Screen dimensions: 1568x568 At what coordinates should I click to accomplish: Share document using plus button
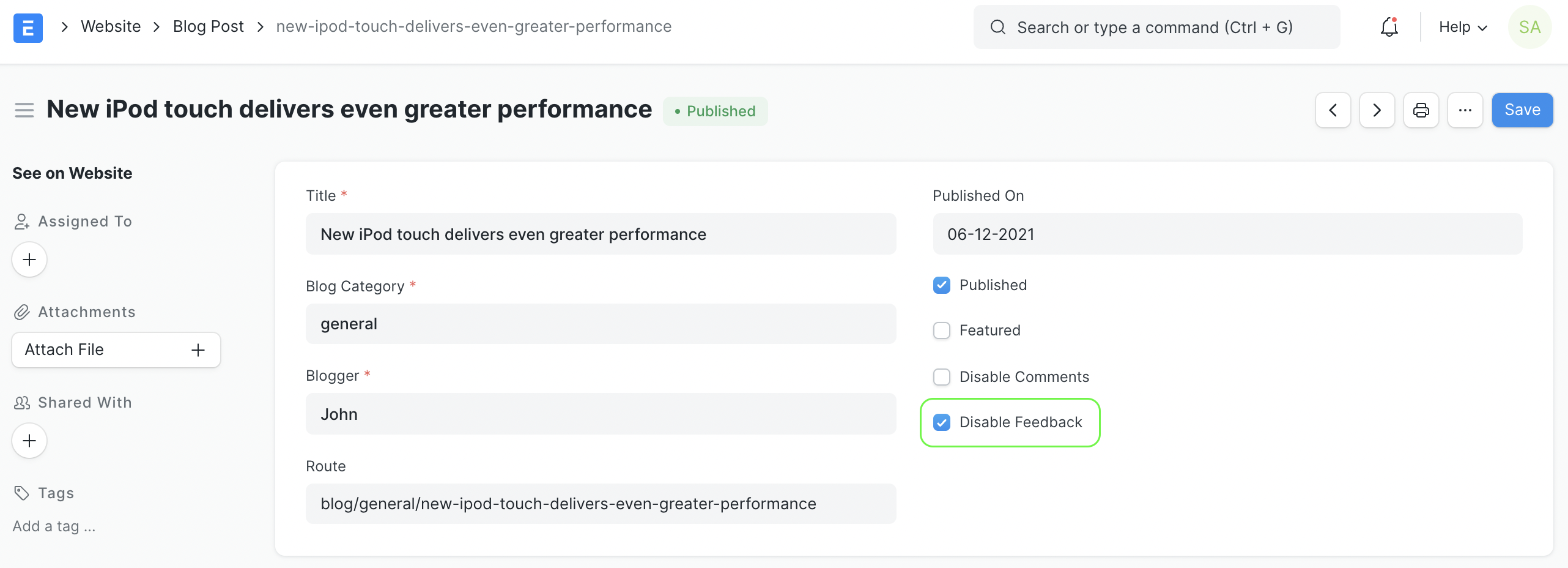29,441
